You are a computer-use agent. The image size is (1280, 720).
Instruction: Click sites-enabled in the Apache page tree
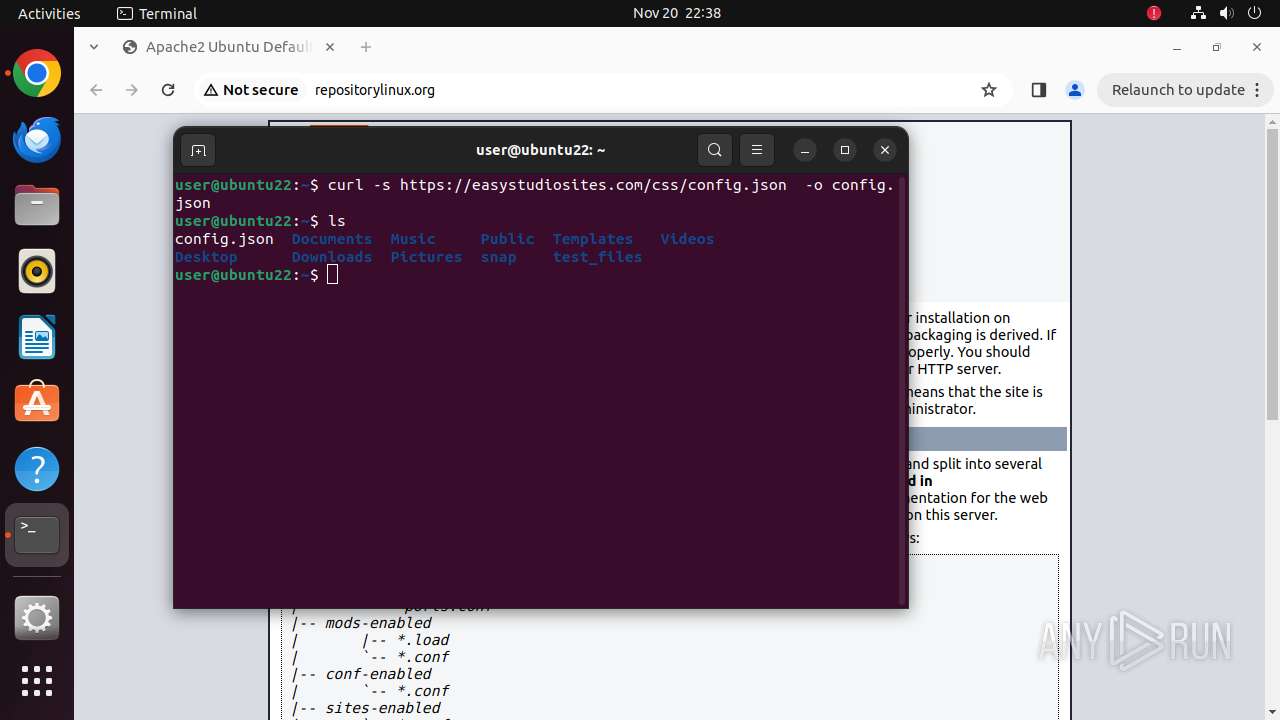382,708
